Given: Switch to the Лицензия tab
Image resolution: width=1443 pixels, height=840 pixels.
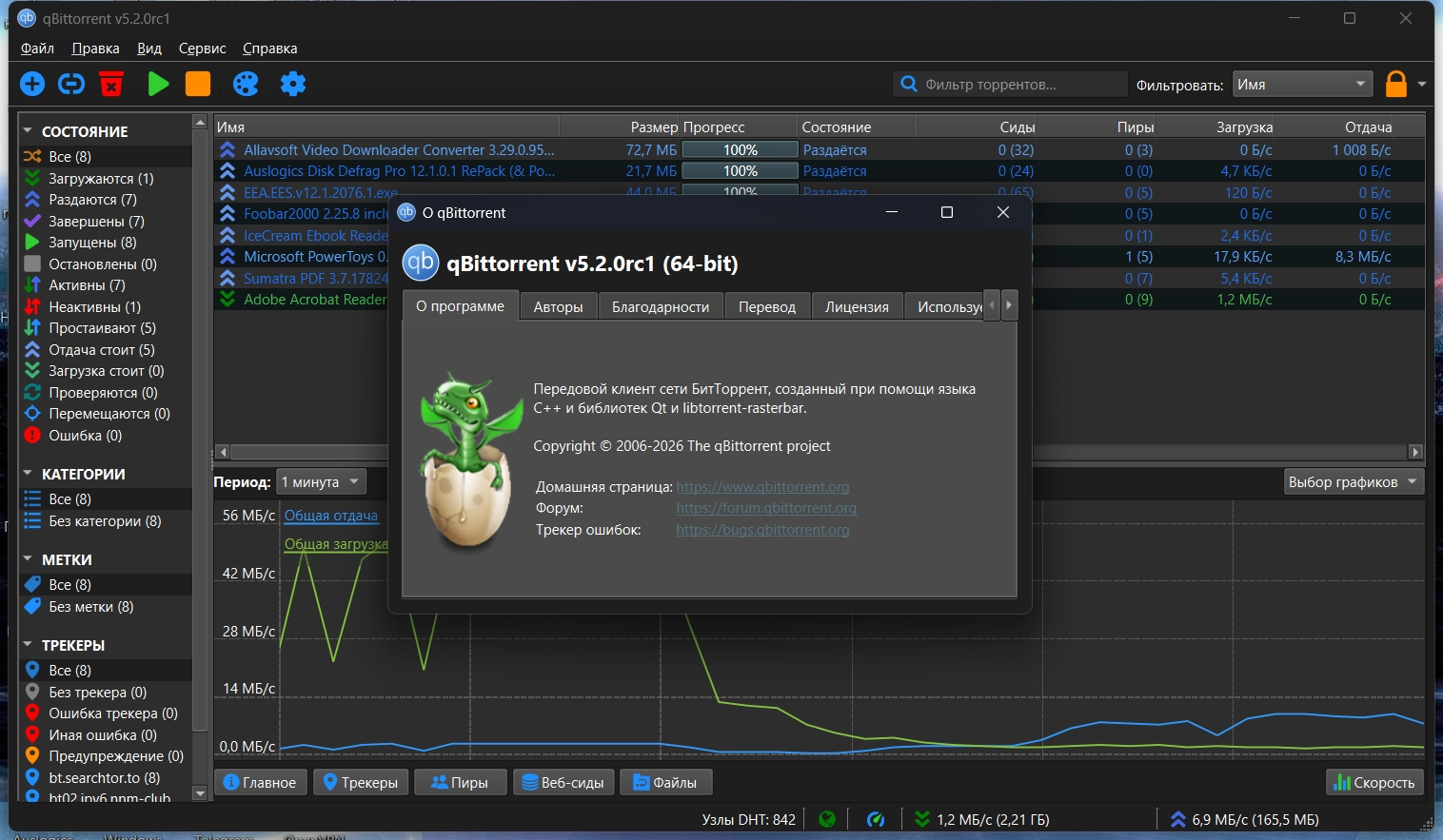Looking at the screenshot, I should point(857,306).
